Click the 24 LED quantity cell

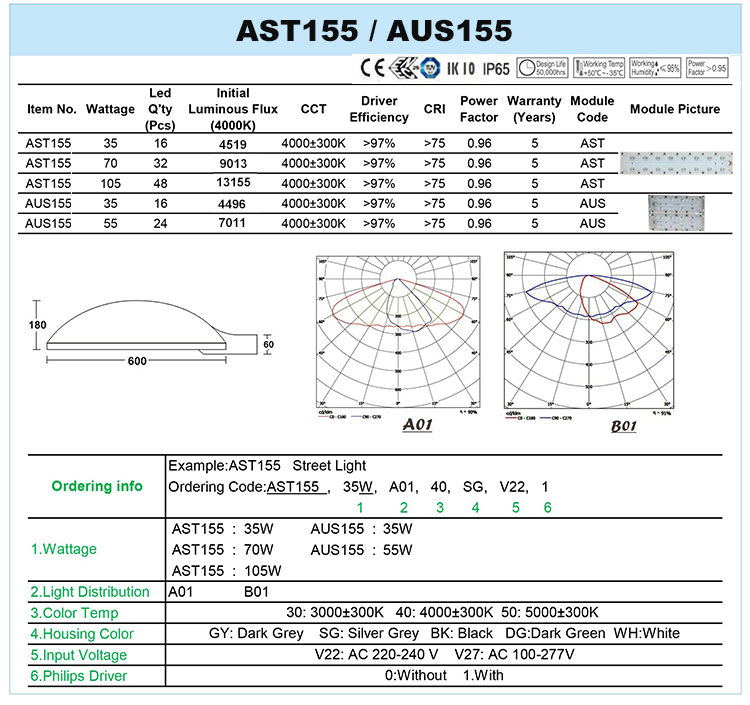160,223
